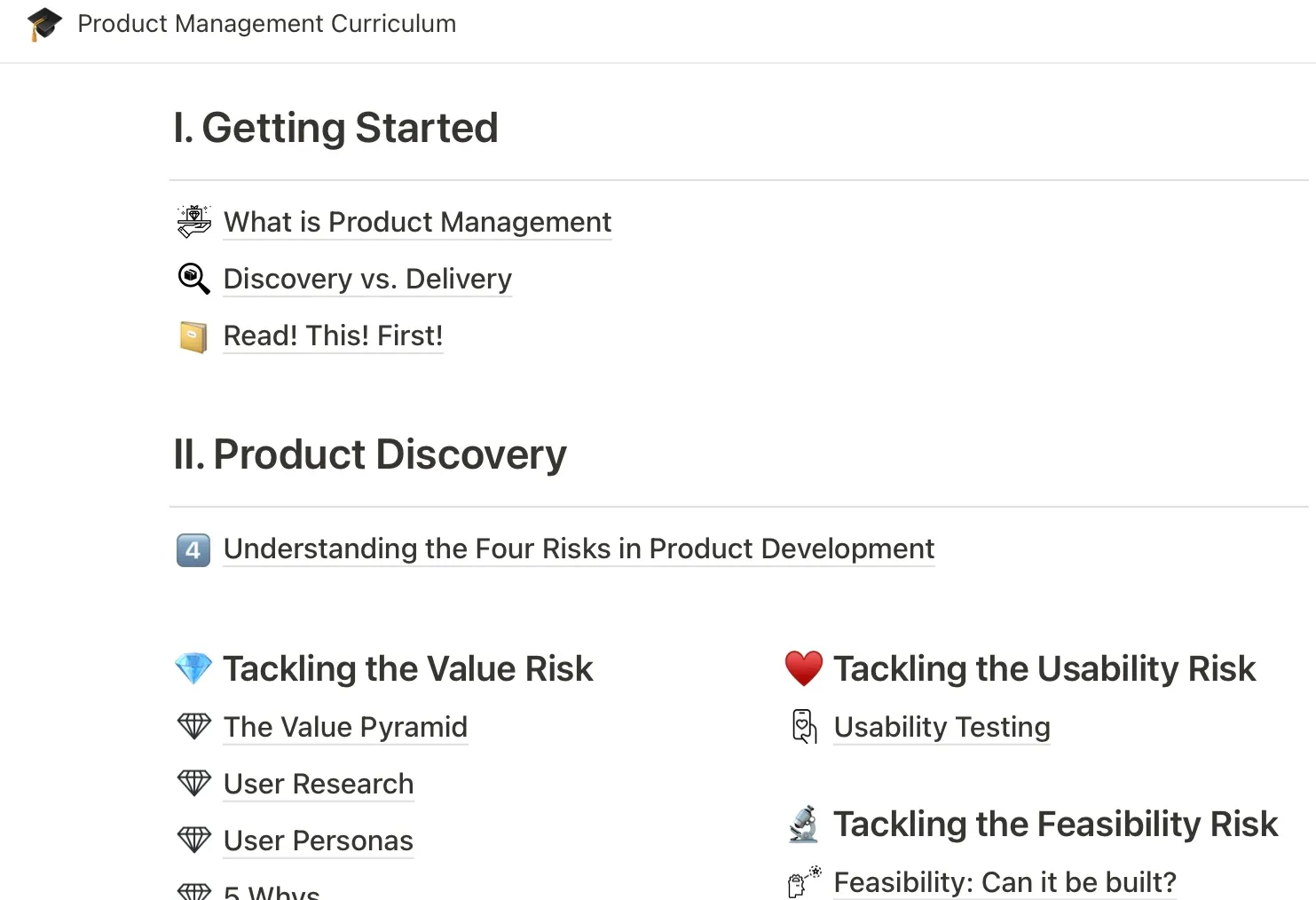Click the graduation cap page icon
Screen dimensions: 1316x900
pos(44,24)
